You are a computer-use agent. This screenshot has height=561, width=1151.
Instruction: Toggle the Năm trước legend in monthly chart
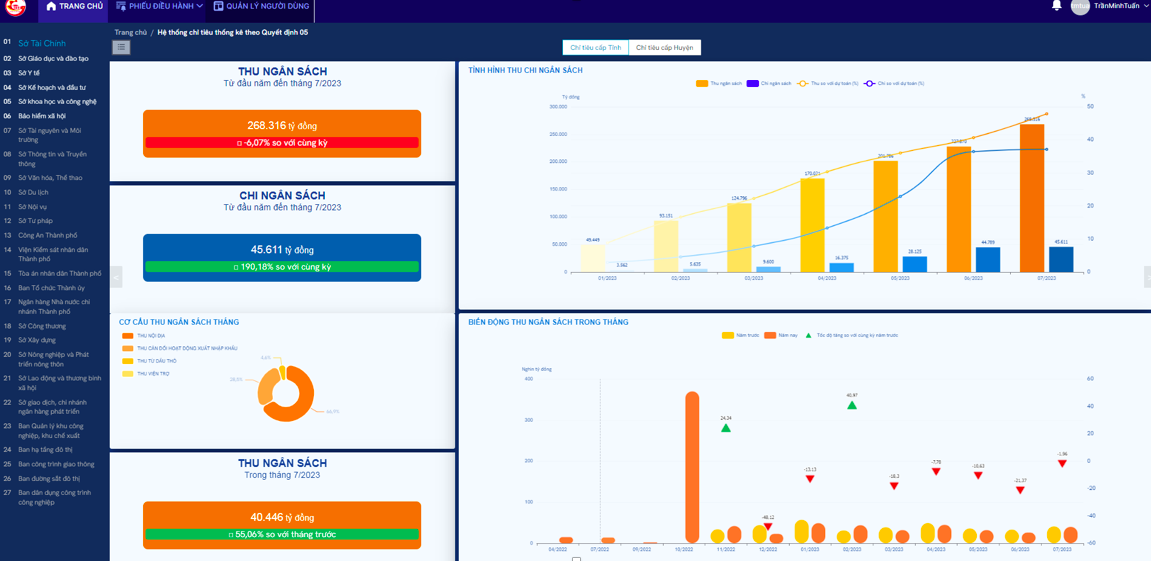click(728, 336)
